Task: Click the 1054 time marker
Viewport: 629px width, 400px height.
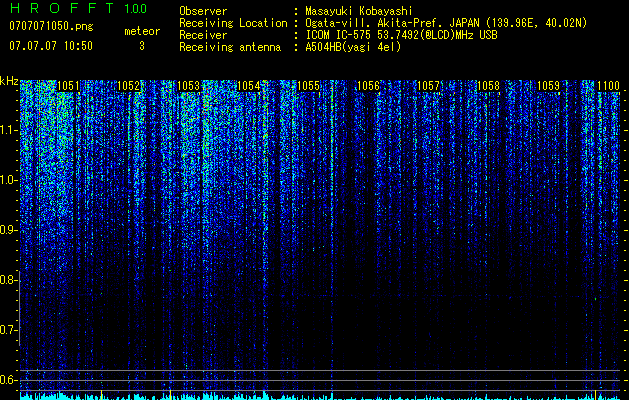Action: coord(248,86)
